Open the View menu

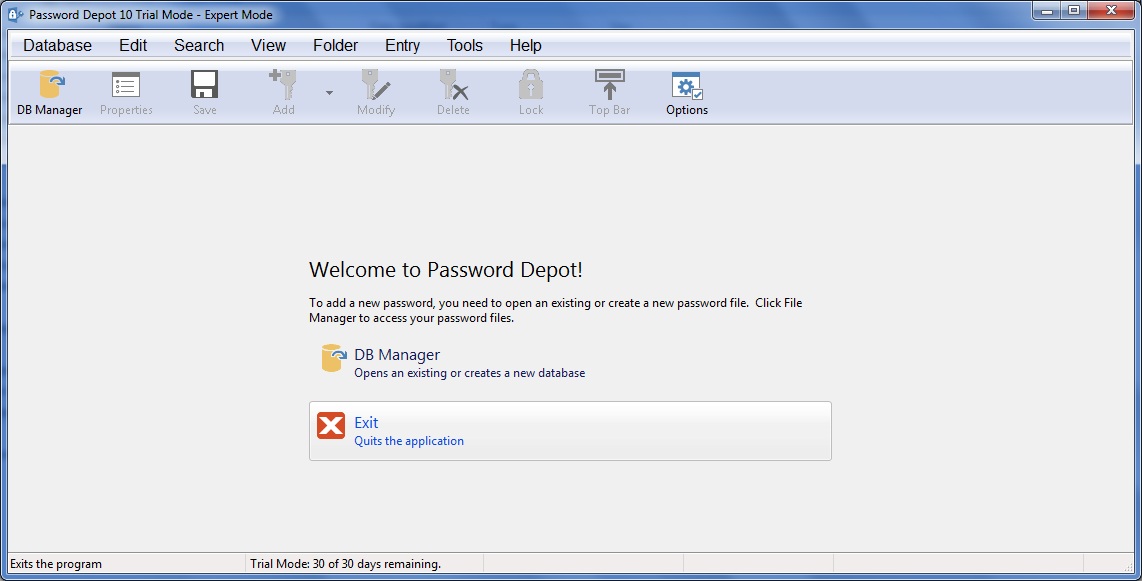point(267,45)
